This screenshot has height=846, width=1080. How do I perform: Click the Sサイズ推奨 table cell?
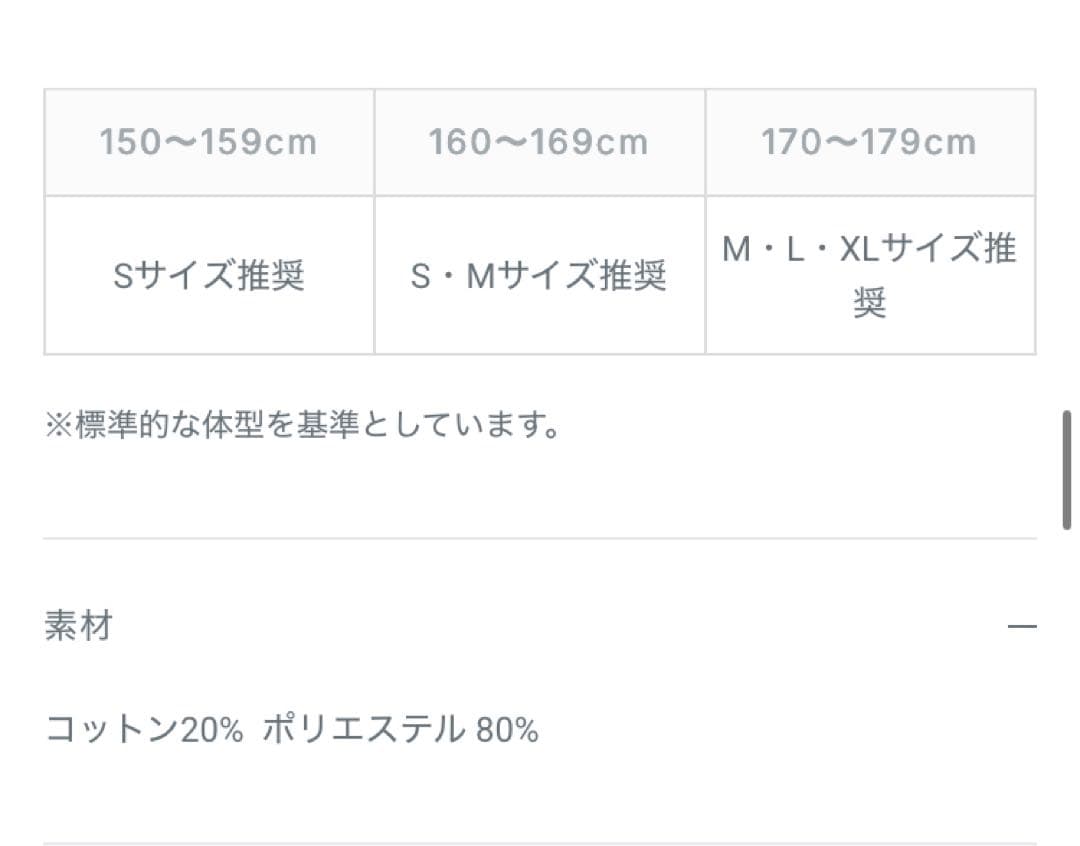[207, 272]
